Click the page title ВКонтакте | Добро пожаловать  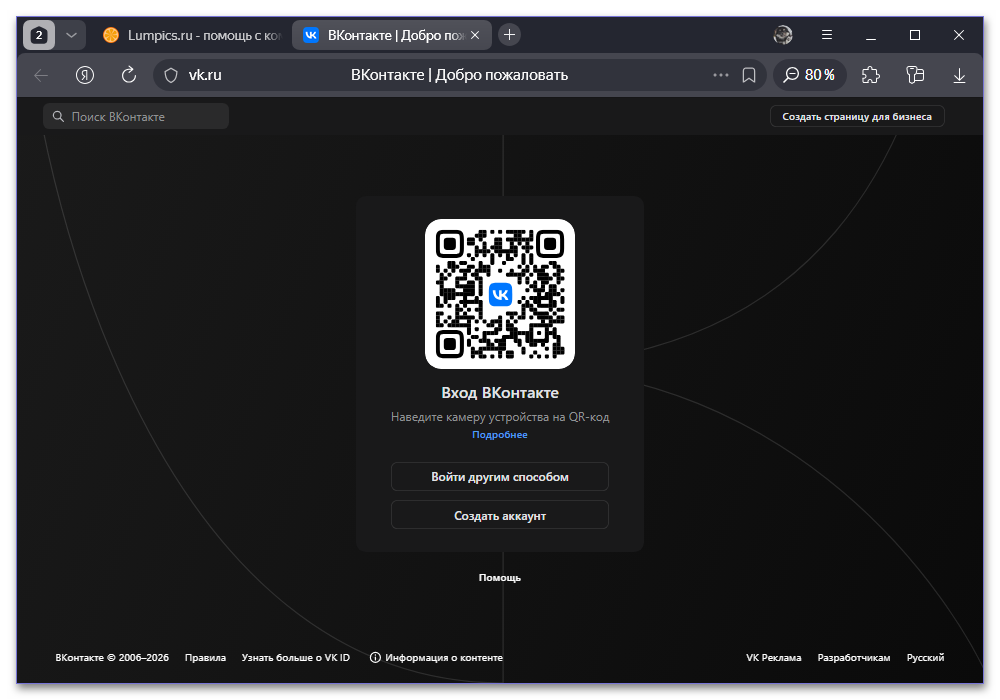click(459, 75)
